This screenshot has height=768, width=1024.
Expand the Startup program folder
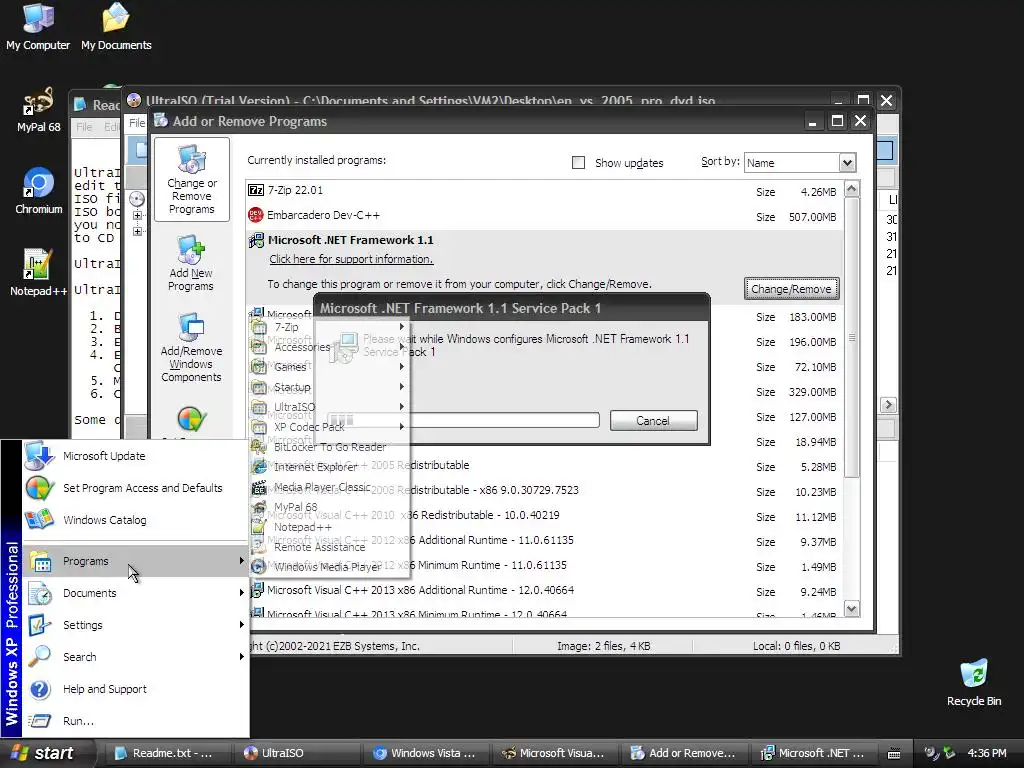(330, 387)
